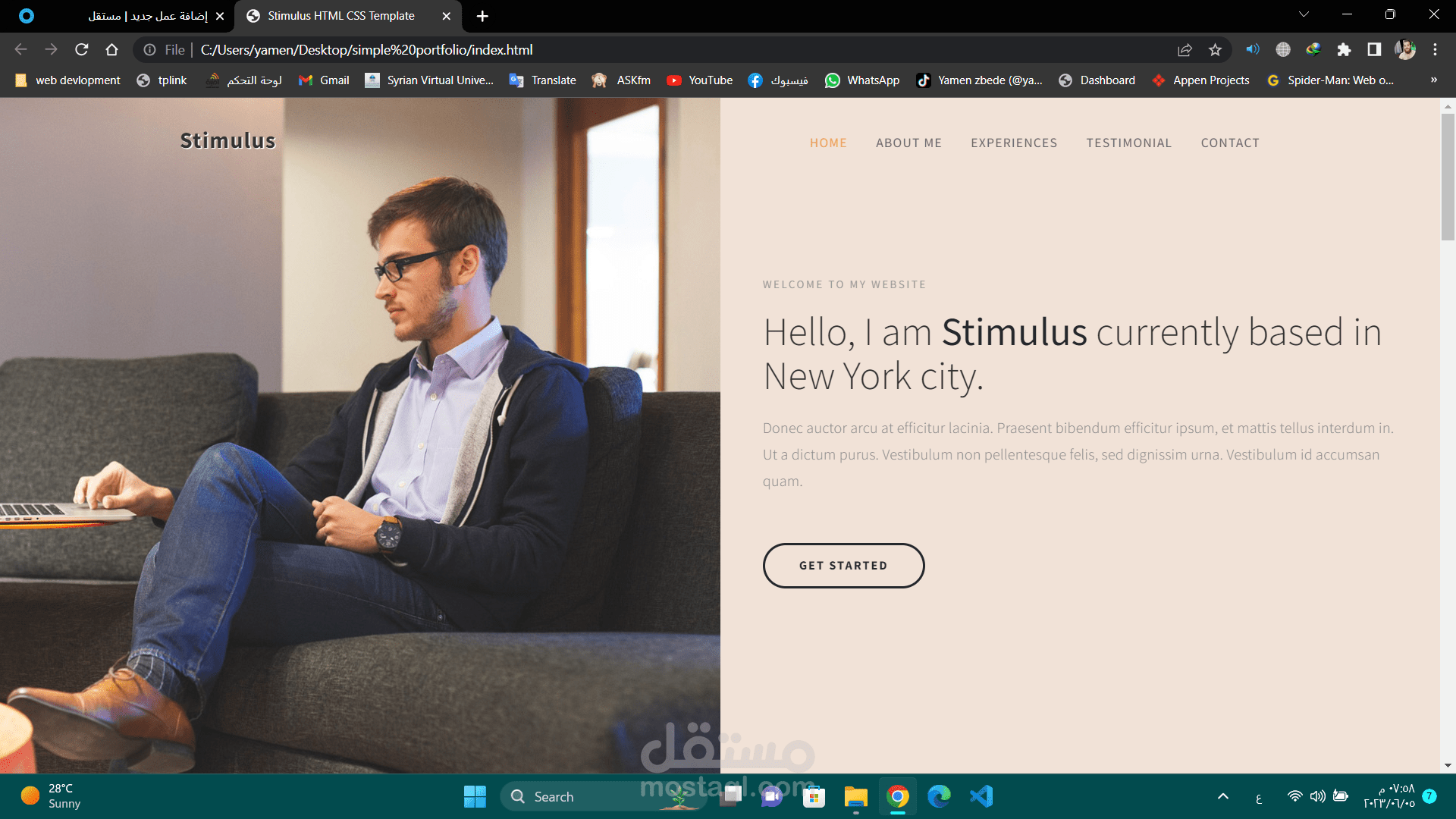Open Chrome's three-dot menu

click(1435, 49)
